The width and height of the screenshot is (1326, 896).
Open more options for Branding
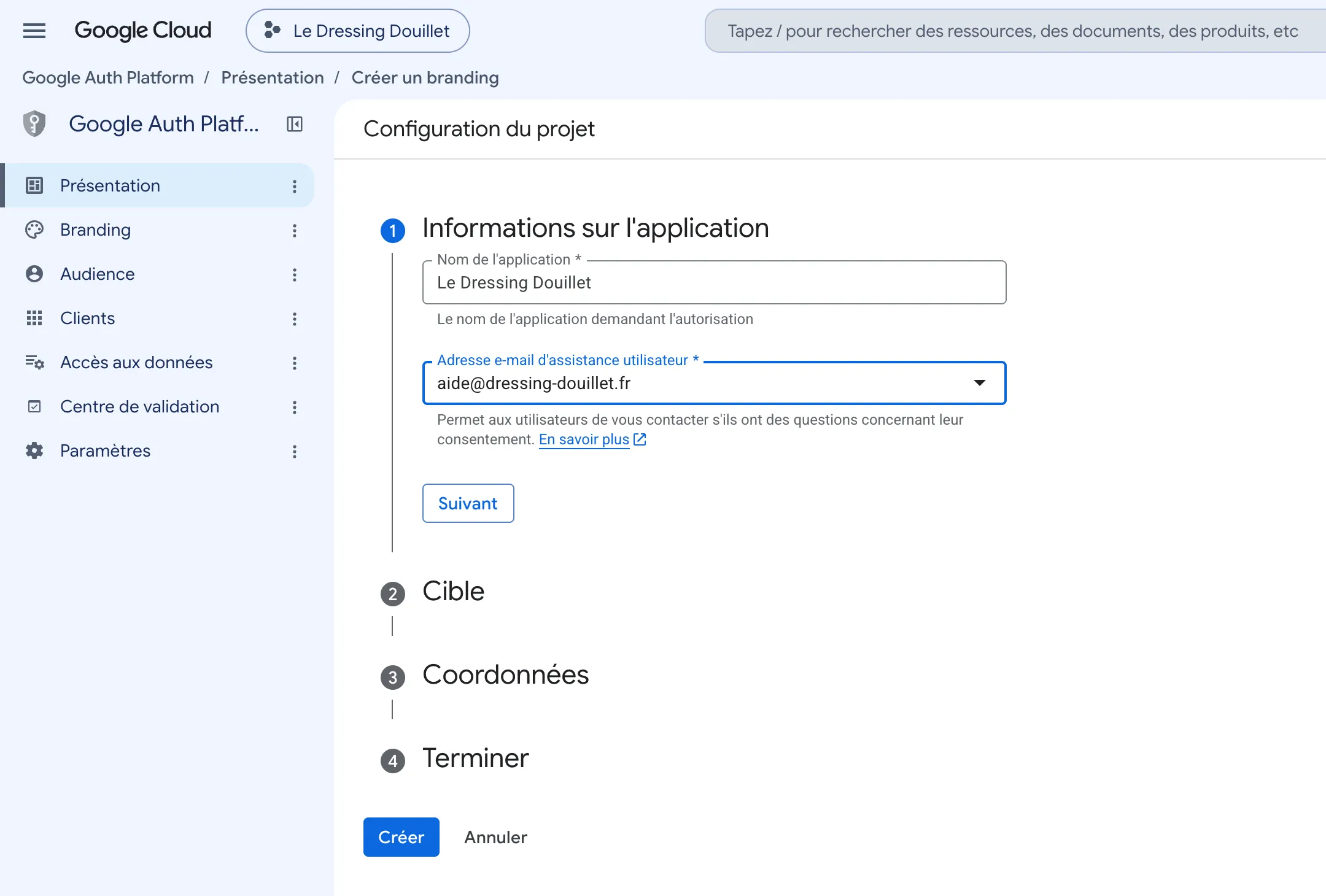[295, 230]
